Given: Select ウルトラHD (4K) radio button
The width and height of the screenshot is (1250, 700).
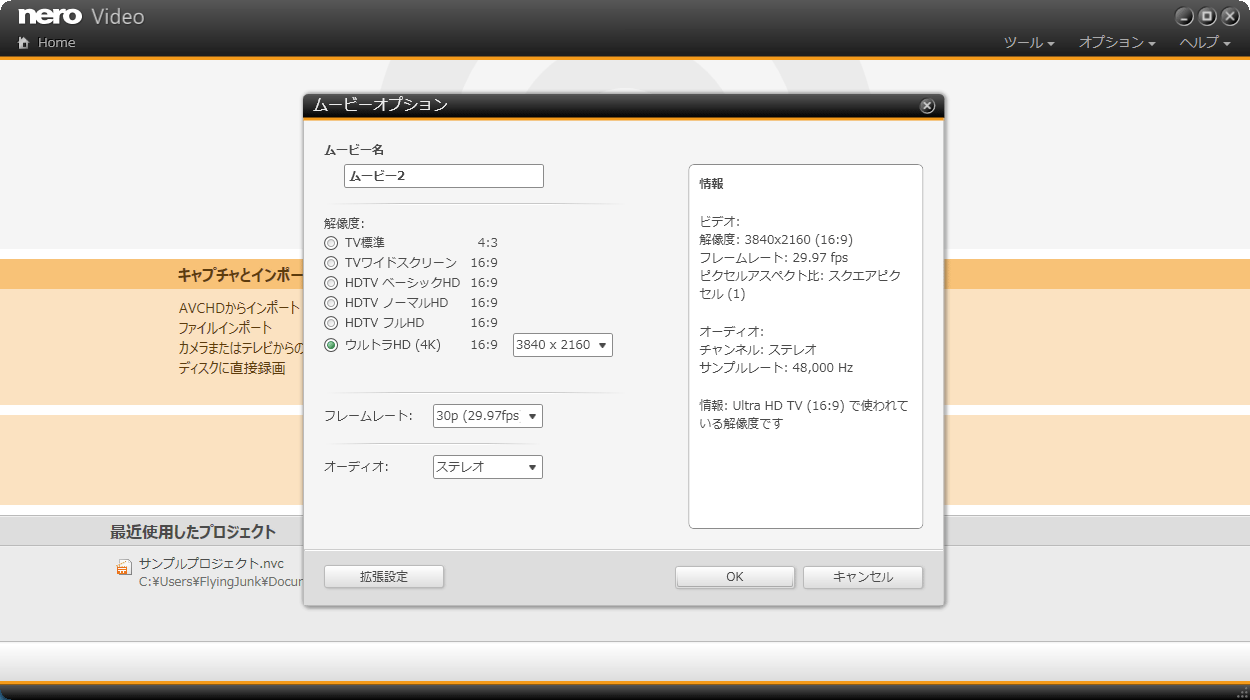Looking at the screenshot, I should pos(331,345).
